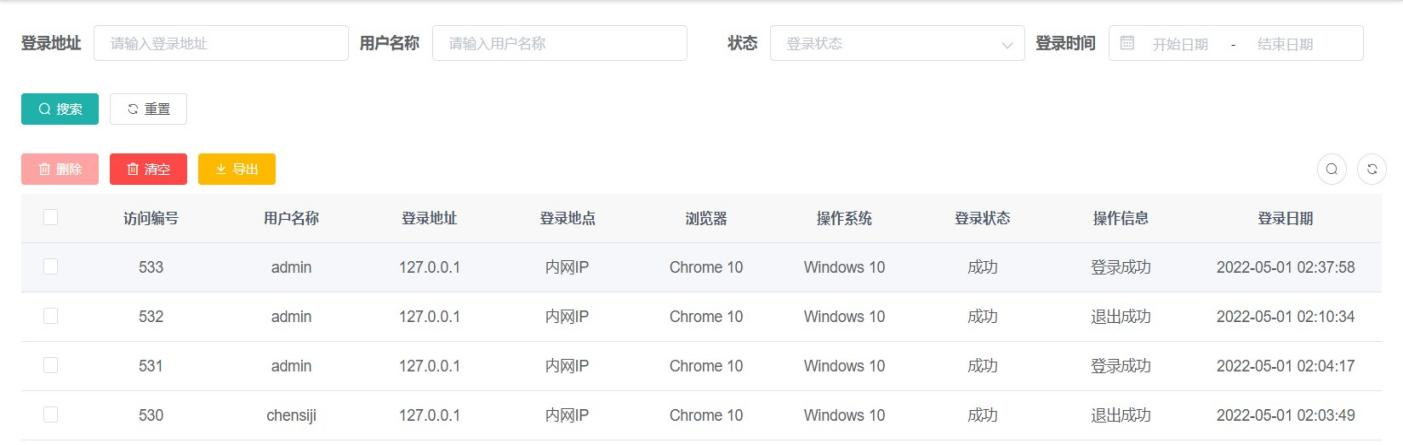Click the calendar icon in login time field
This screenshot has width=1403, height=445.
[x=1127, y=43]
